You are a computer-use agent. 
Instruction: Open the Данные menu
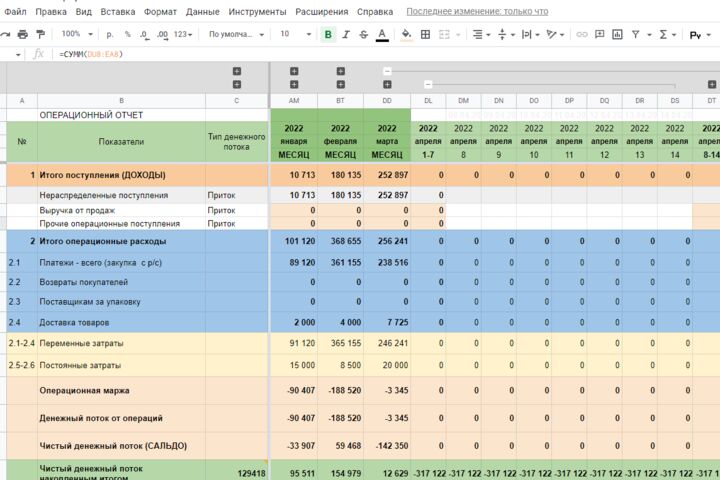pos(202,11)
